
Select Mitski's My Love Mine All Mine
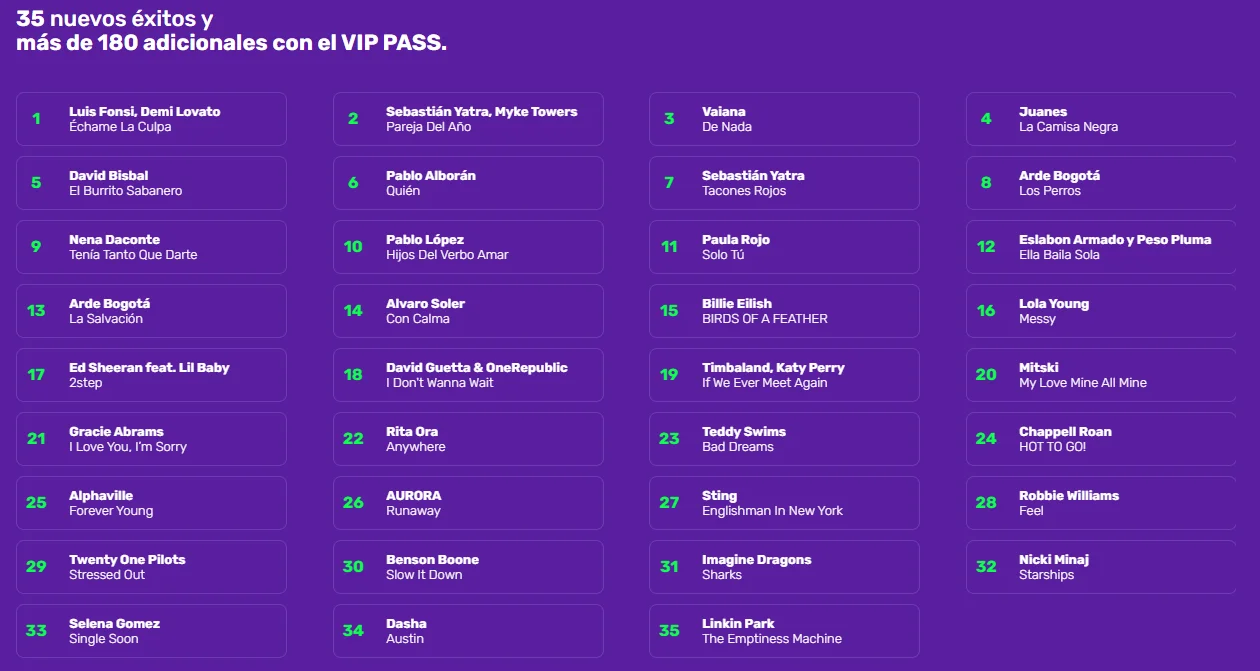[x=1100, y=375]
